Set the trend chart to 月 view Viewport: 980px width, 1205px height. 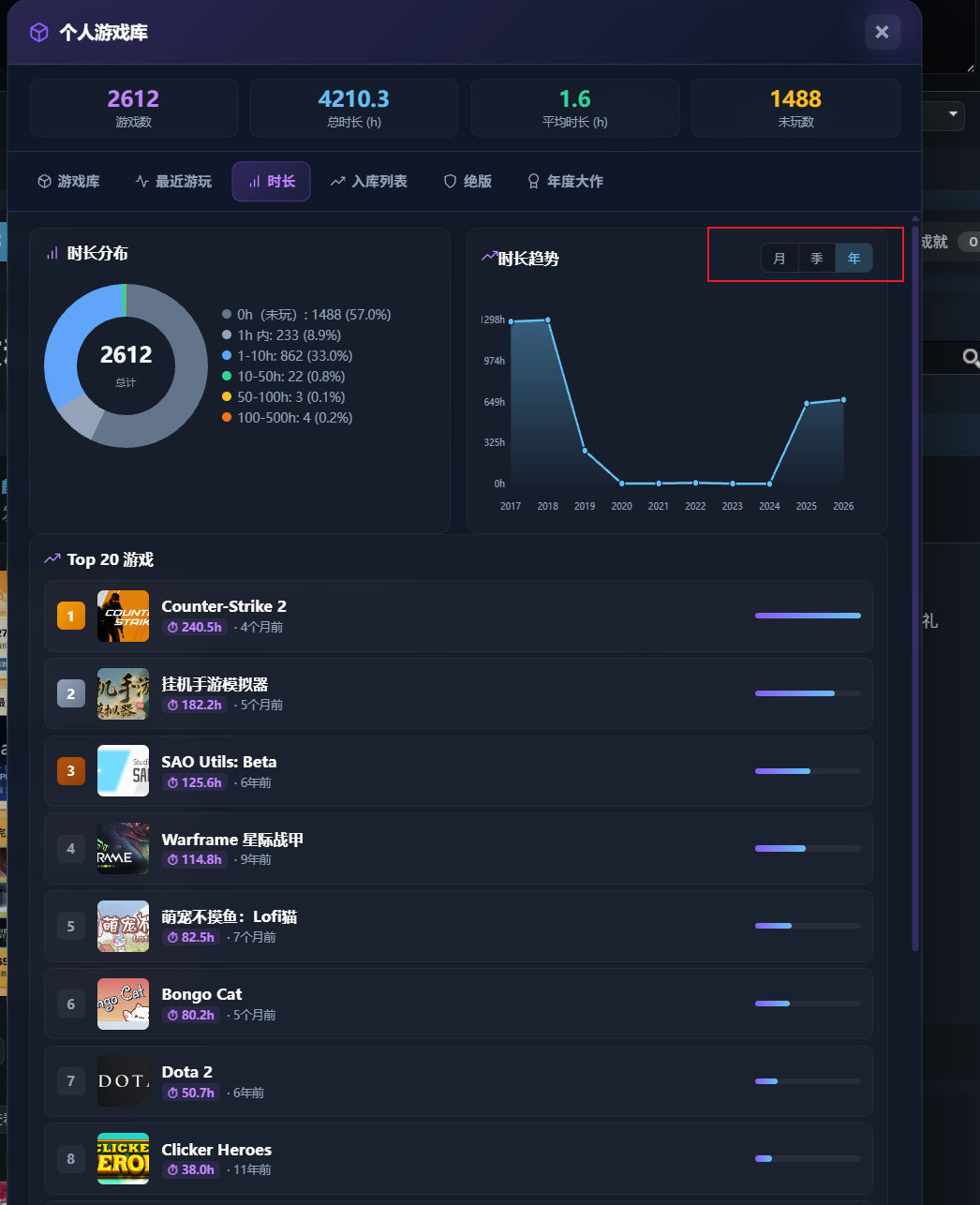point(780,259)
